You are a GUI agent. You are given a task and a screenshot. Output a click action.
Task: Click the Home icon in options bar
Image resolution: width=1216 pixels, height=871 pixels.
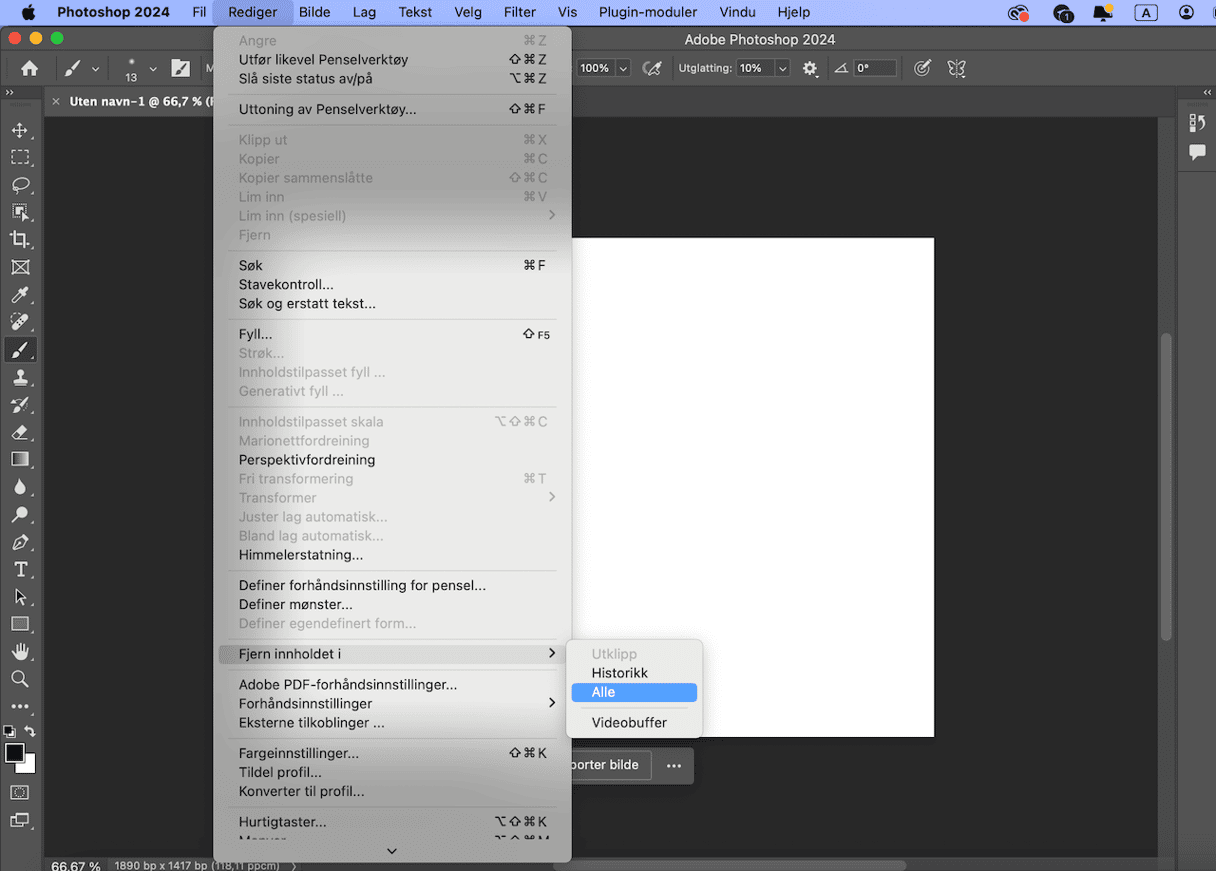click(x=30, y=68)
